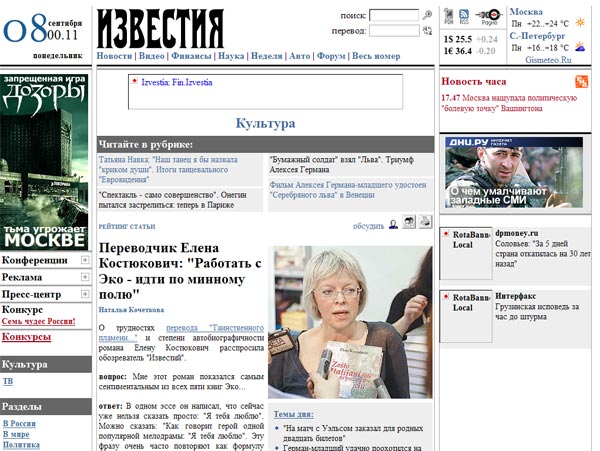Click the user icon next to обсудить
600x451 pixels.
tap(393, 225)
